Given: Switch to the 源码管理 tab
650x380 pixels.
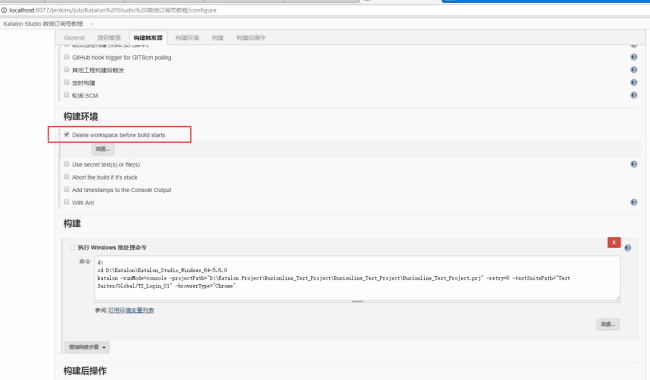Looking at the screenshot, I should pos(109,38).
